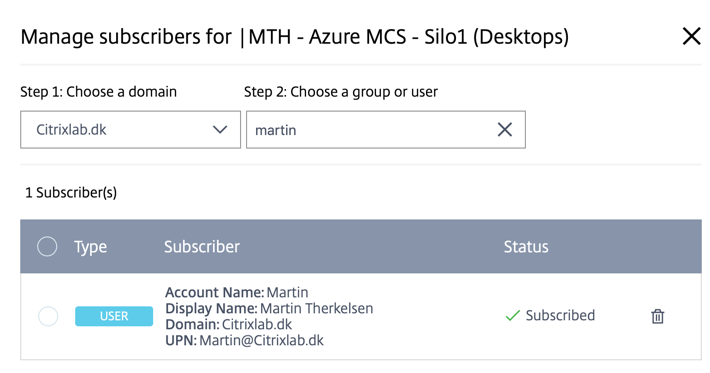The height and width of the screenshot is (373, 710).
Task: Sort by the Subscriber column header
Action: [202, 247]
